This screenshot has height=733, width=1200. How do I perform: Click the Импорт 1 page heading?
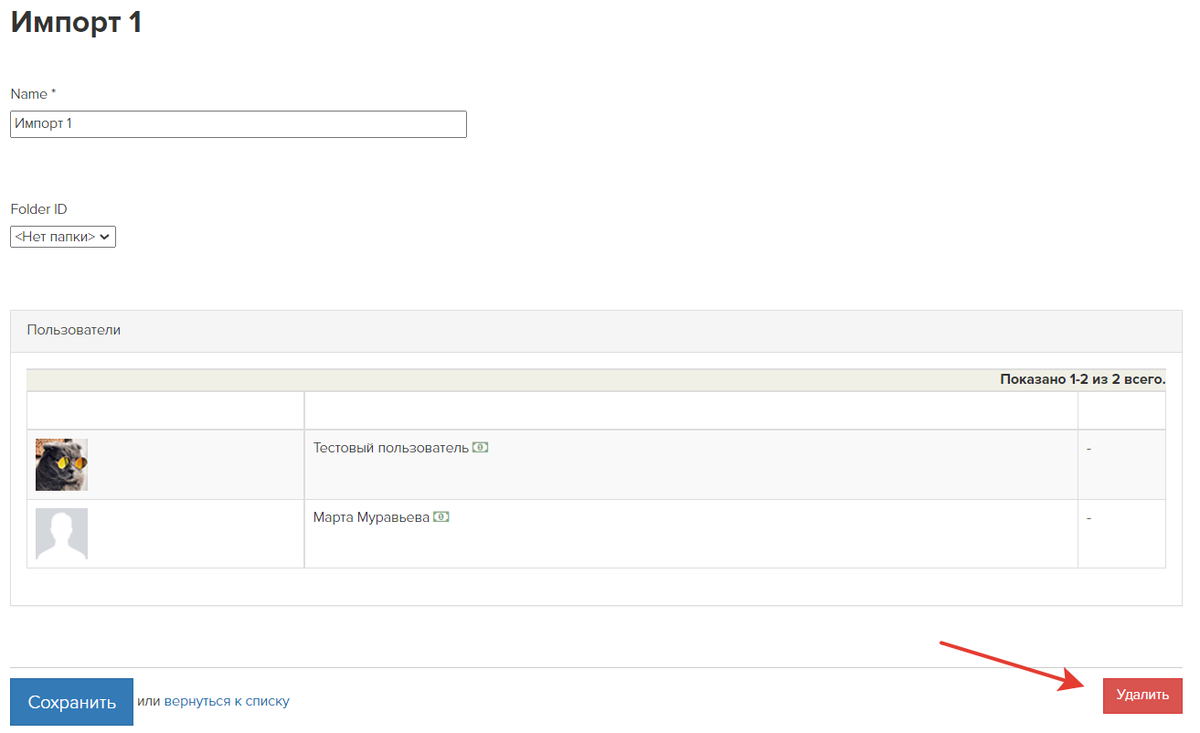[76, 23]
